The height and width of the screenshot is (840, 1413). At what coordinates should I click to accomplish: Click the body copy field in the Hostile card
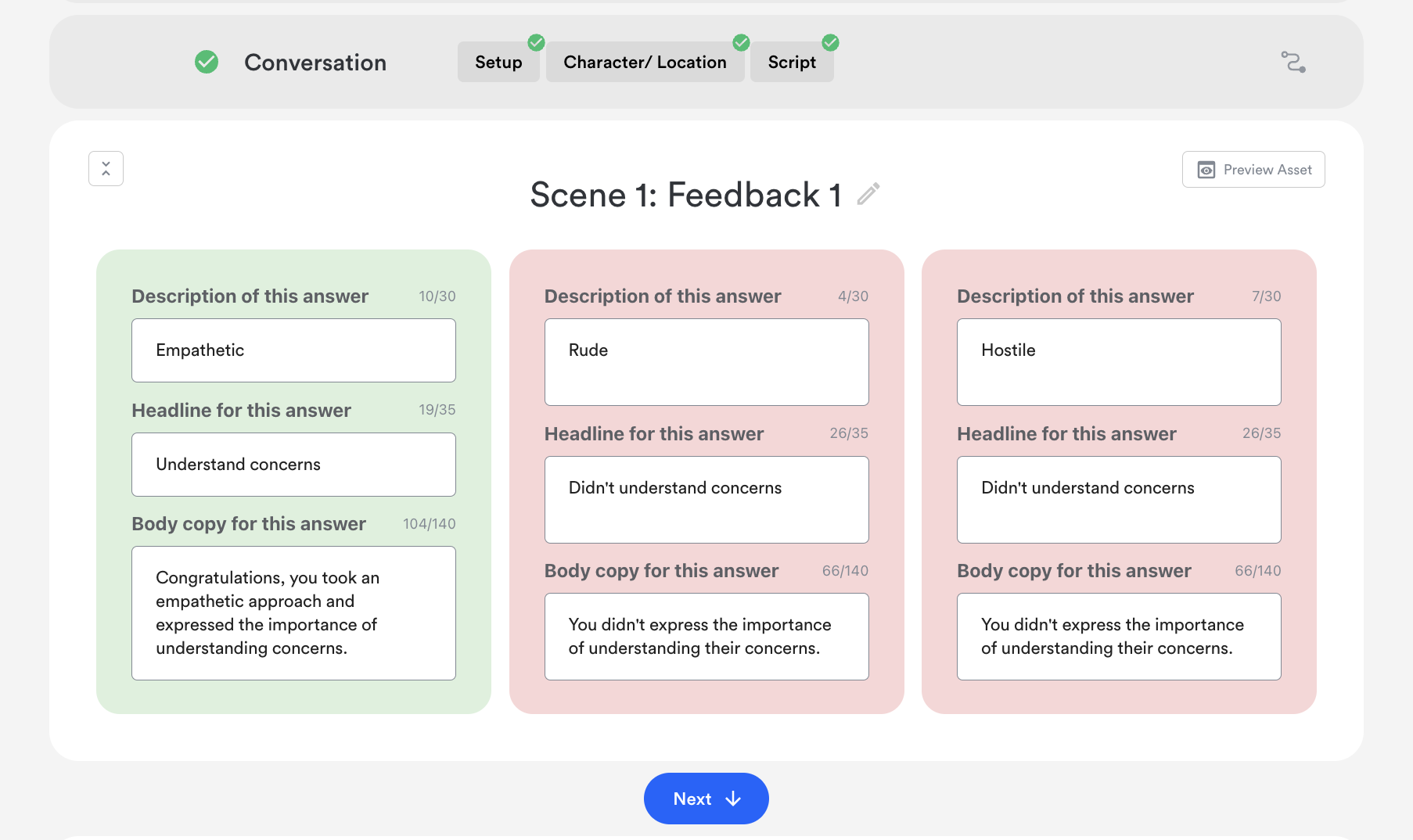(x=1118, y=636)
